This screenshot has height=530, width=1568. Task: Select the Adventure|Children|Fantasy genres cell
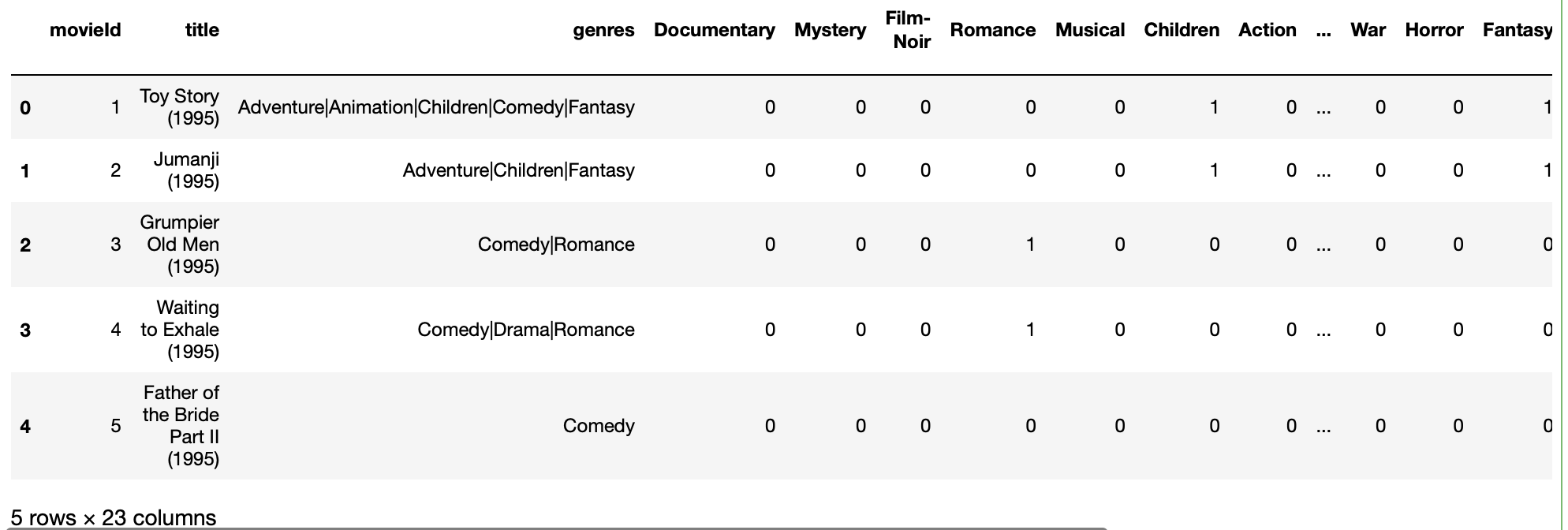(518, 170)
